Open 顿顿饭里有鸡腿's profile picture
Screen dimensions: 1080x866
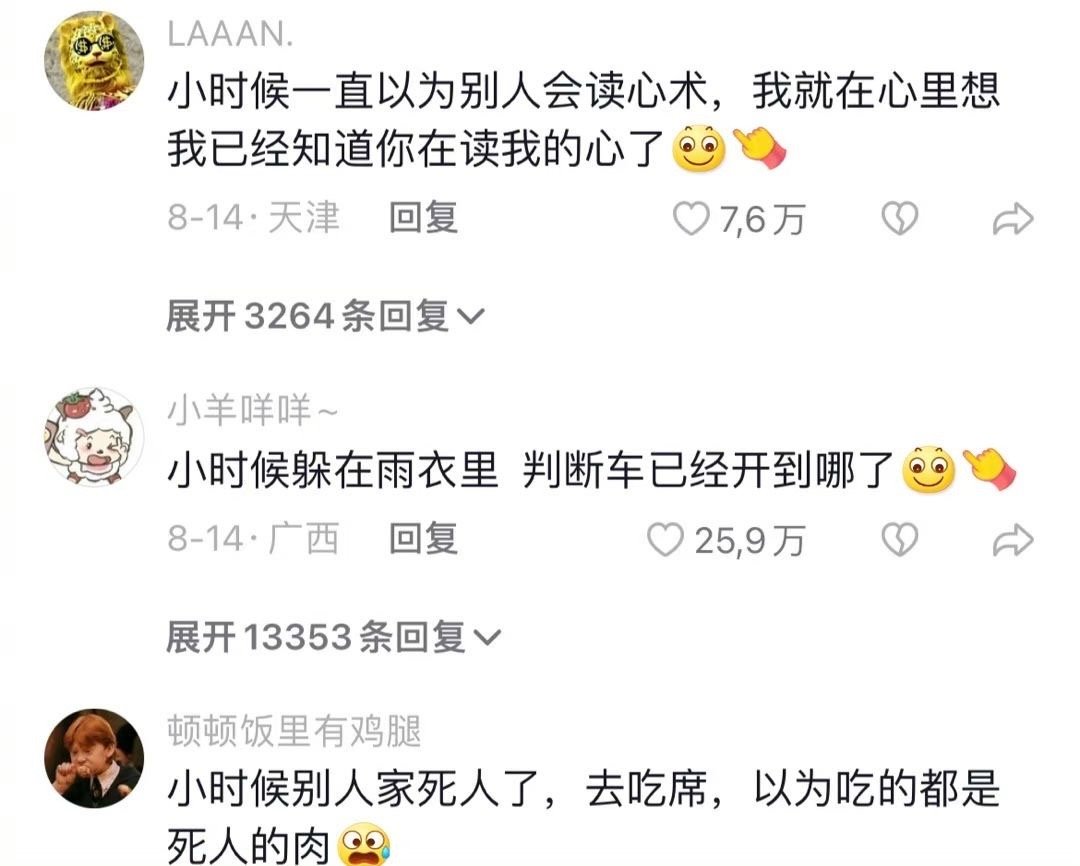94,758
